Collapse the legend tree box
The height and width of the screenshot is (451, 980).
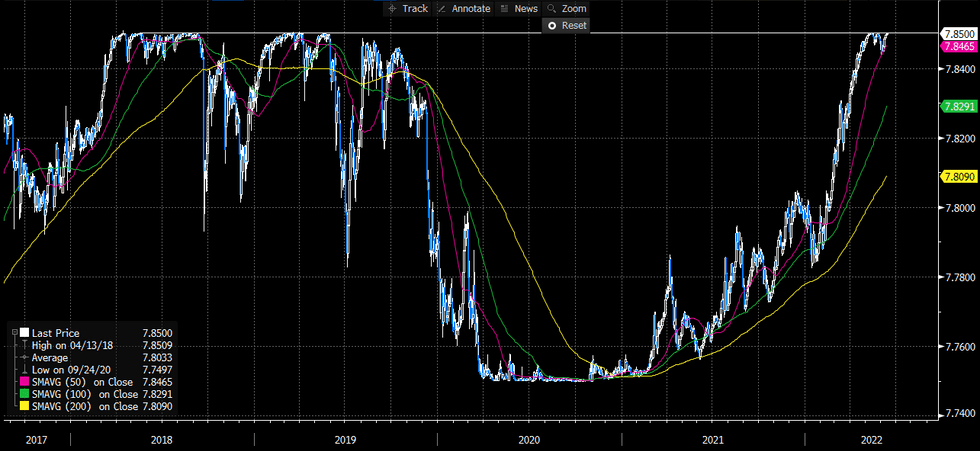[x=13, y=333]
